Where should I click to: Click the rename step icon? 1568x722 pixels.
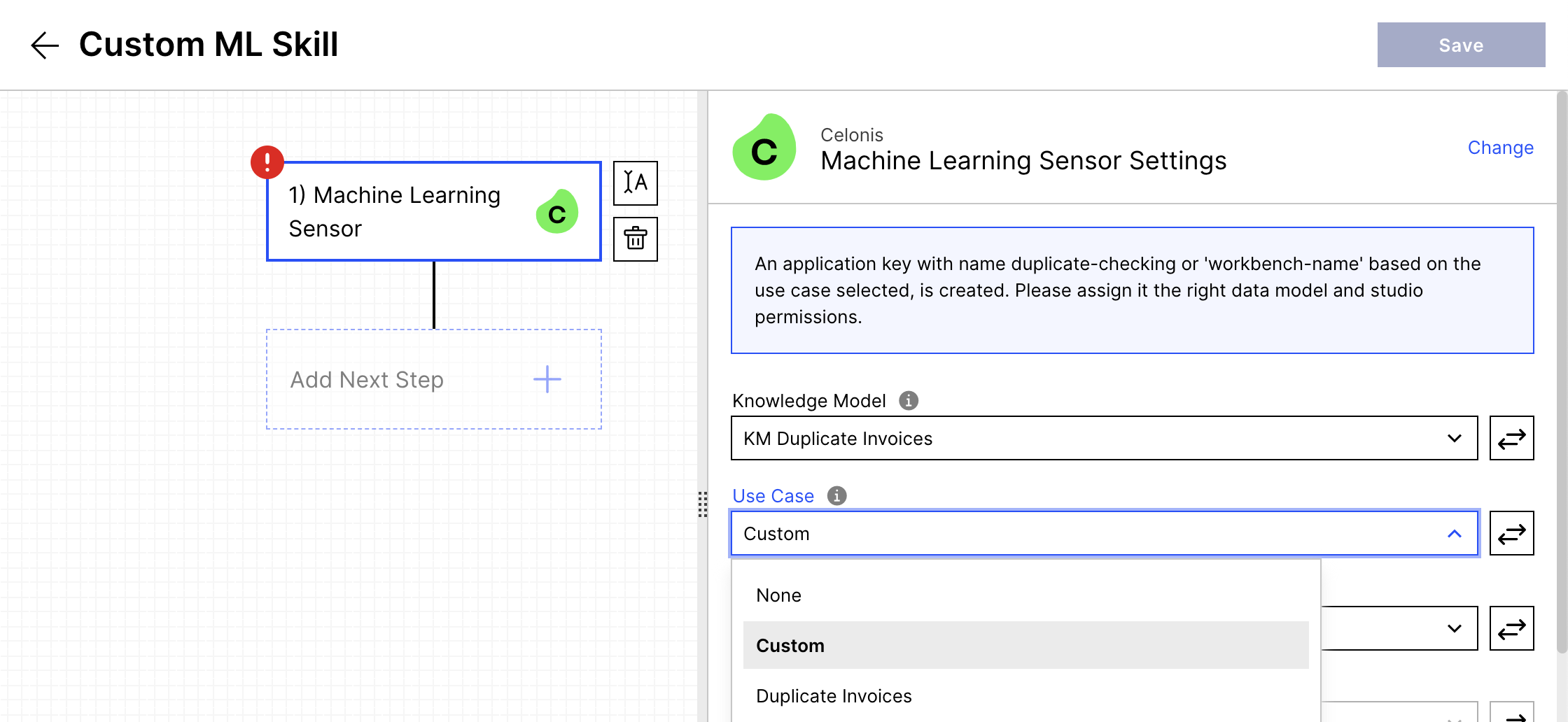pyautogui.click(x=636, y=183)
